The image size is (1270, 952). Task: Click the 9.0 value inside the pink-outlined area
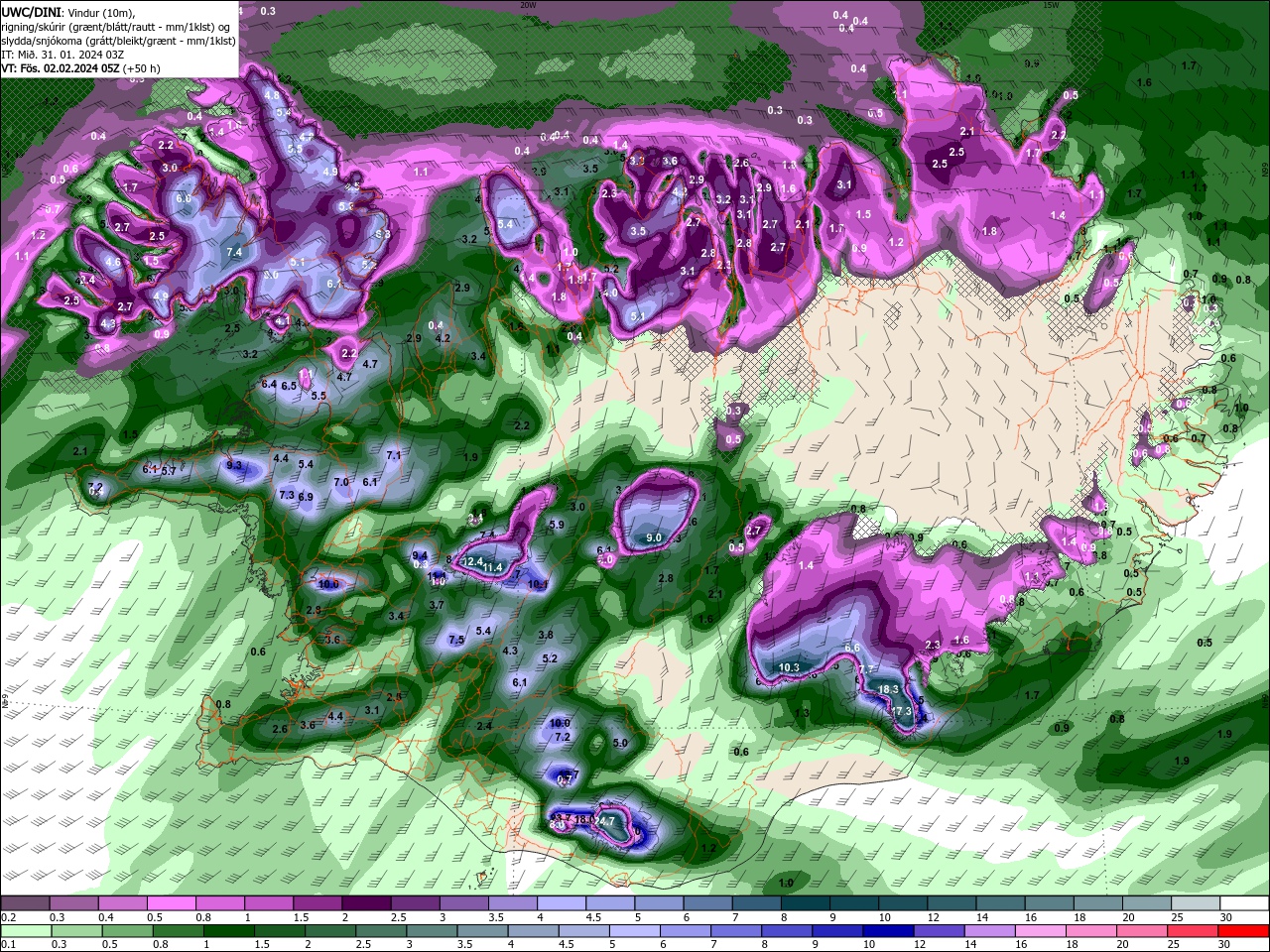coord(654,536)
